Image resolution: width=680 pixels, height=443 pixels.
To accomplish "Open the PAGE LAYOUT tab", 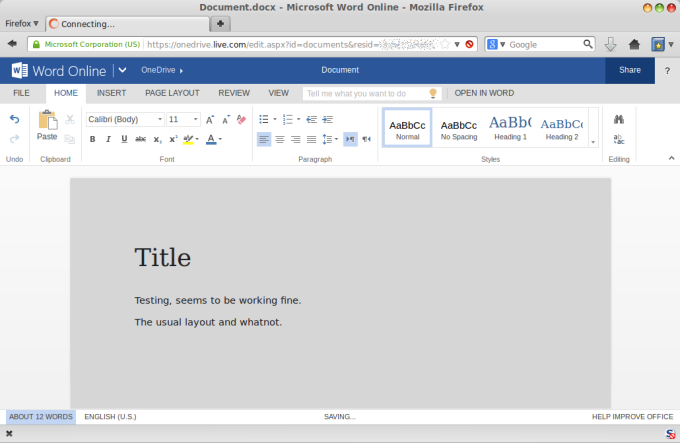I will coord(172,93).
